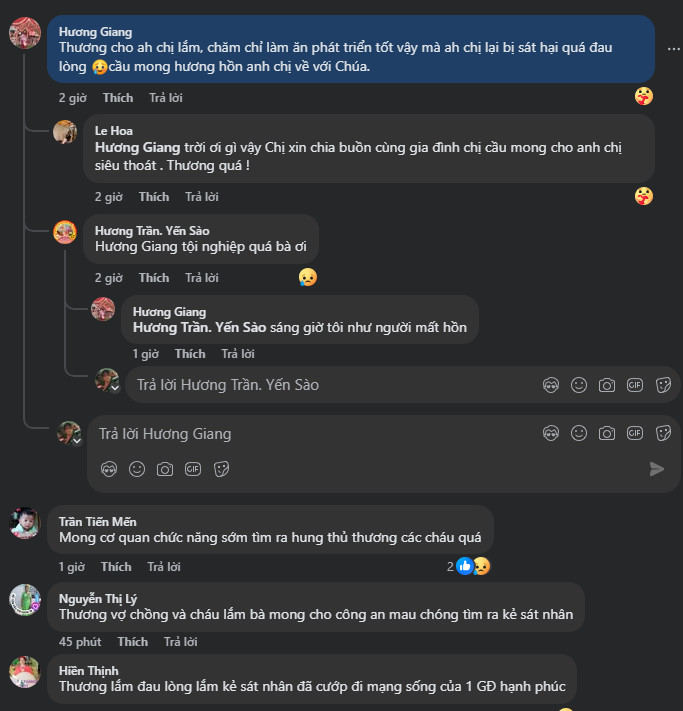The height and width of the screenshot is (711, 683).
Task: Like Nguyễn Thị Lý's comment with Thích
Action: pos(132,641)
